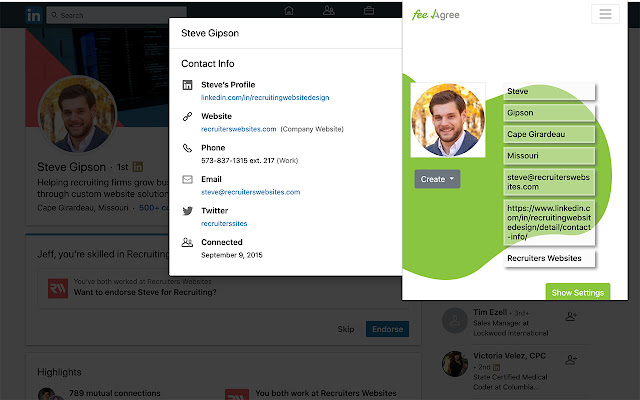The height and width of the screenshot is (400, 640).
Task: Click the LinkedIn URL field in FeeAgree
Action: (x=549, y=222)
